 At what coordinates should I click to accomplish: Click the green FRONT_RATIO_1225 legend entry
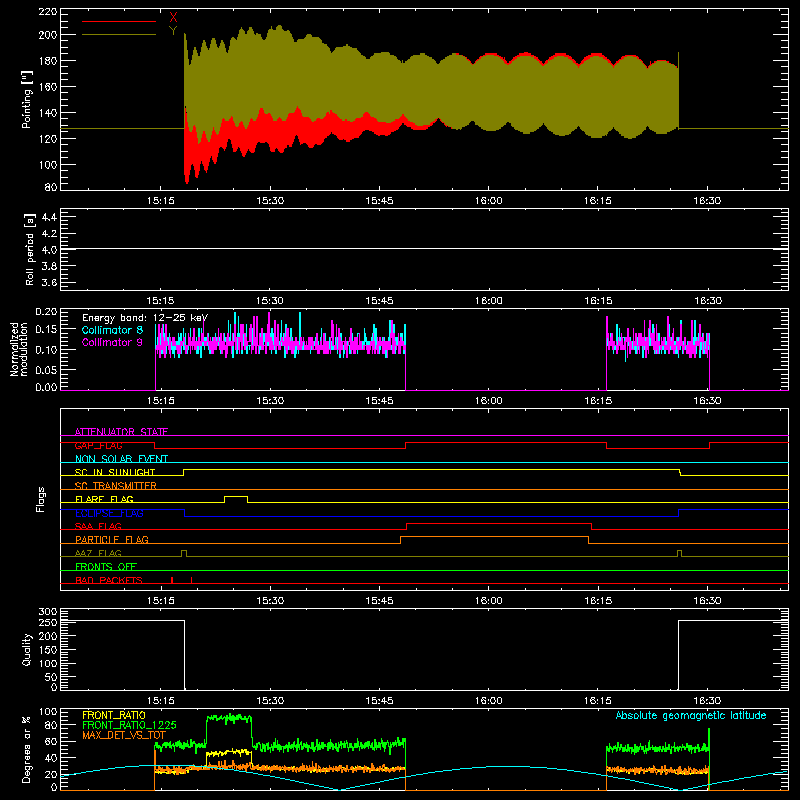(x=129, y=725)
